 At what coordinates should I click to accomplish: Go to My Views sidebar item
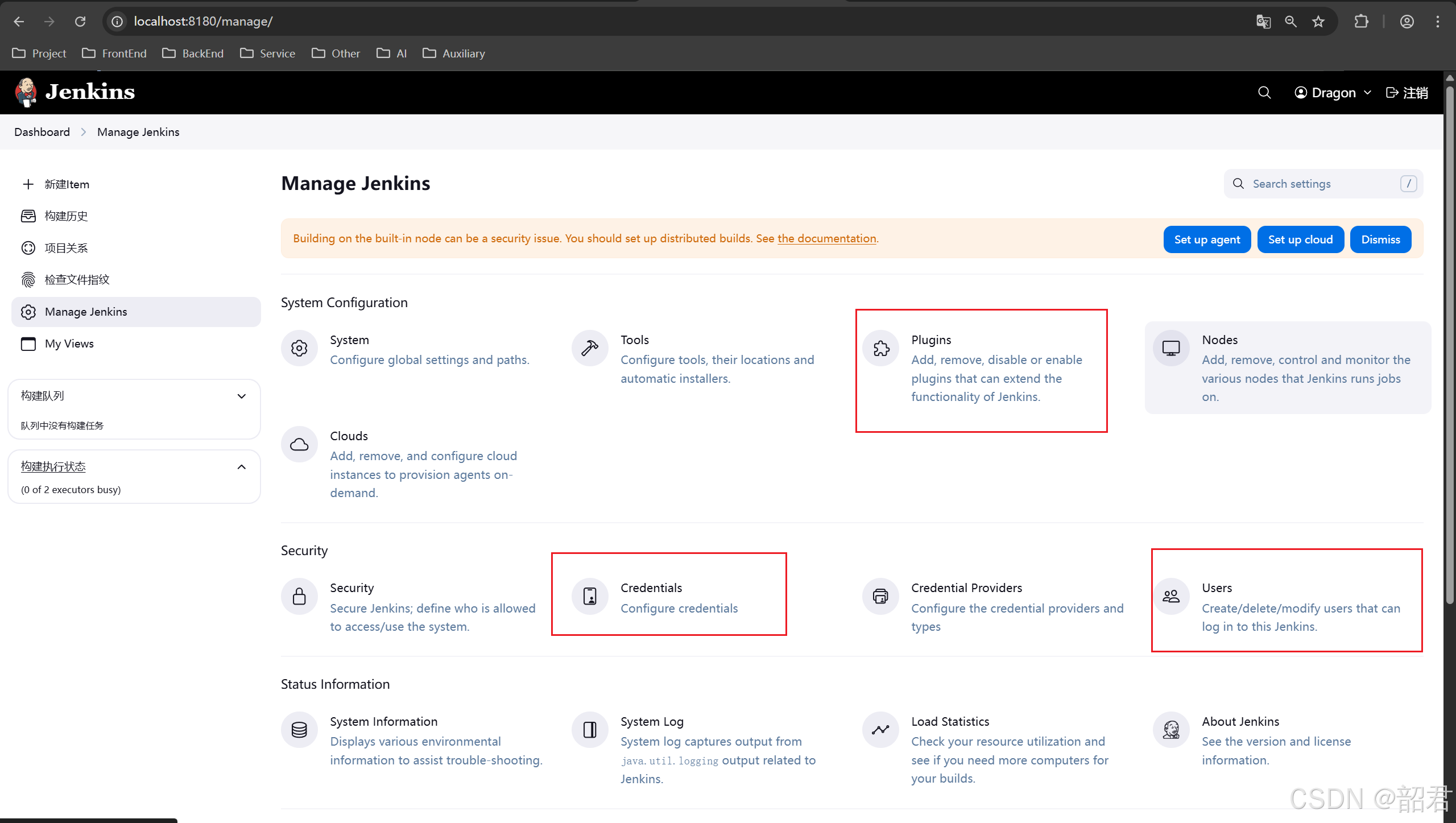pos(69,344)
